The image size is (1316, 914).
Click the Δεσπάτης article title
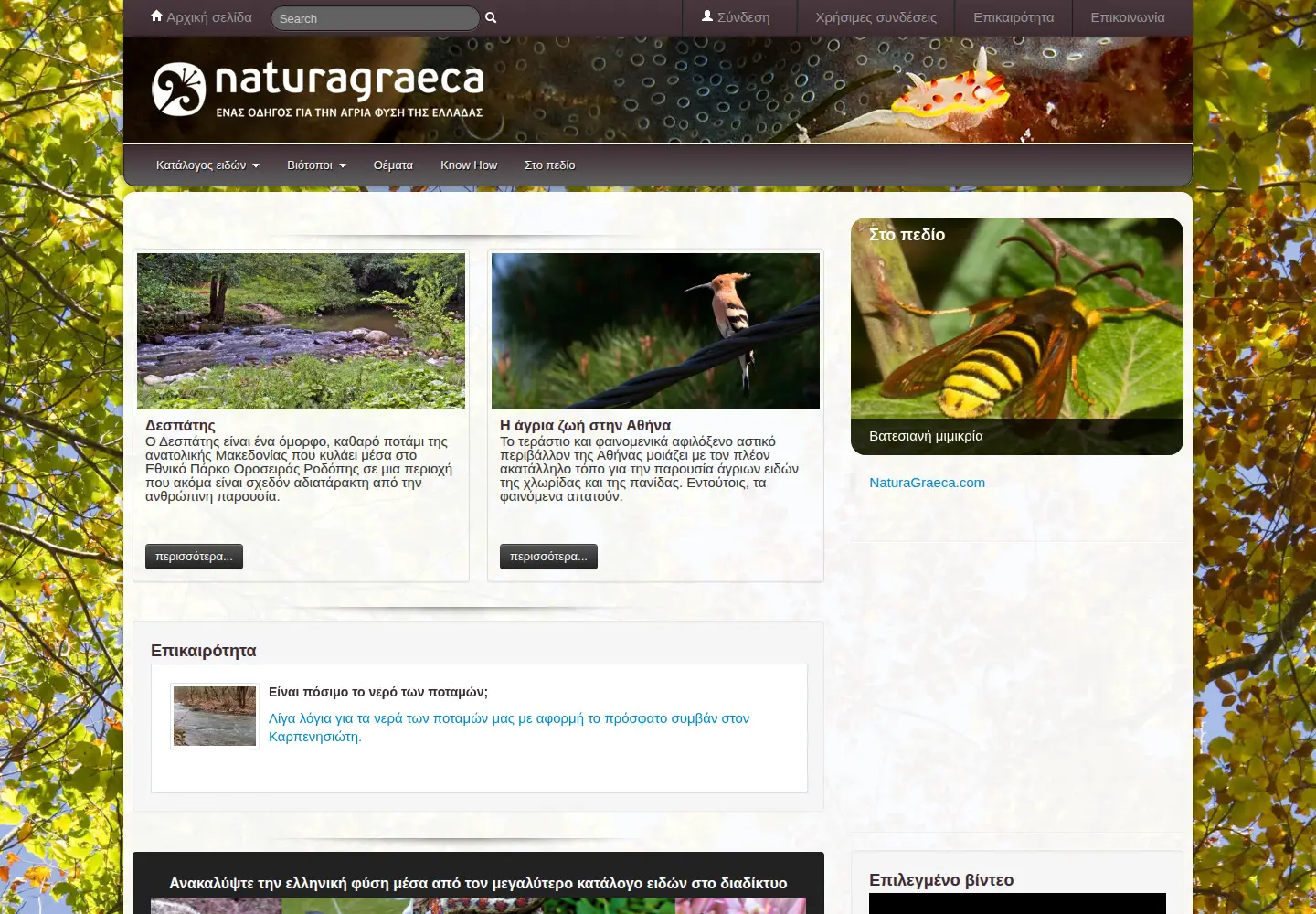tap(180, 425)
